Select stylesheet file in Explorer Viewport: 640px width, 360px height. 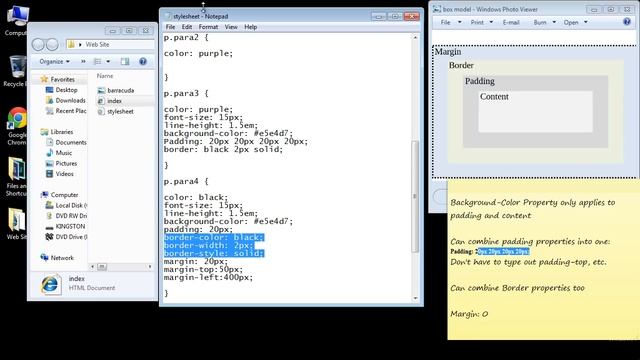pyautogui.click(x=120, y=111)
